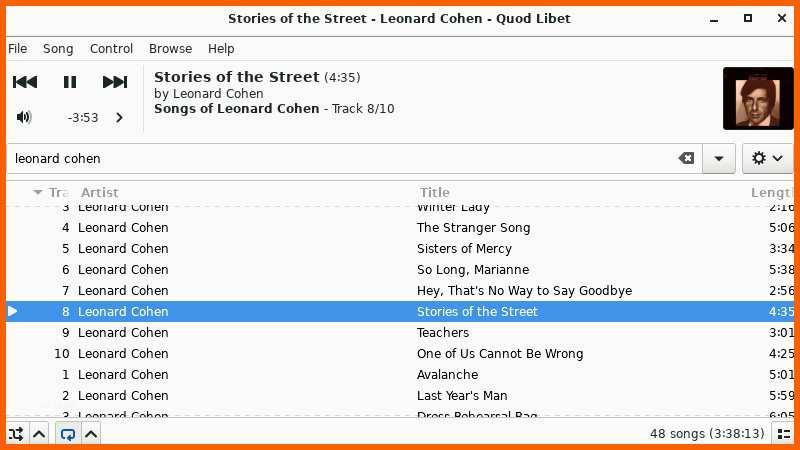
Task: Toggle the queue view icon in status bar
Action: click(784, 434)
